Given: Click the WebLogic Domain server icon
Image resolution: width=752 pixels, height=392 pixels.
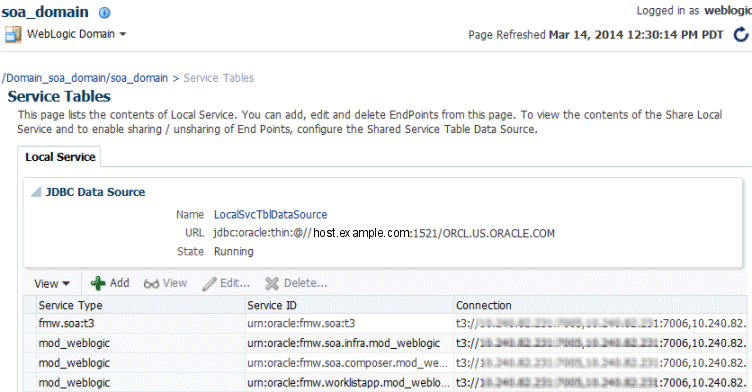Looking at the screenshot, I should (13, 35).
